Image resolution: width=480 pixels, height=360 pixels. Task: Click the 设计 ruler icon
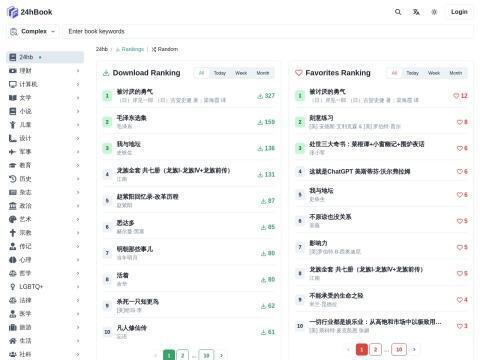point(13,138)
